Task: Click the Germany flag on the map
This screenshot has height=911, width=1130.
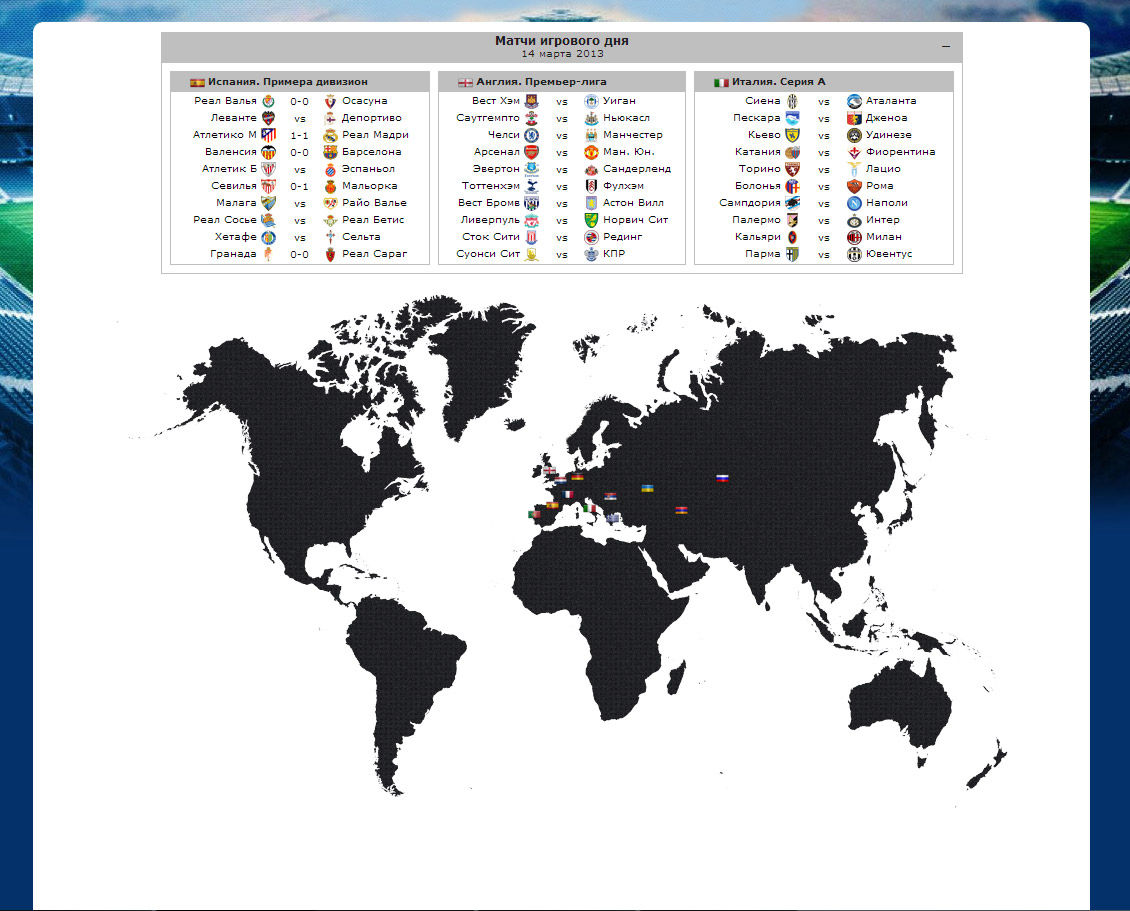Action: 577,477
